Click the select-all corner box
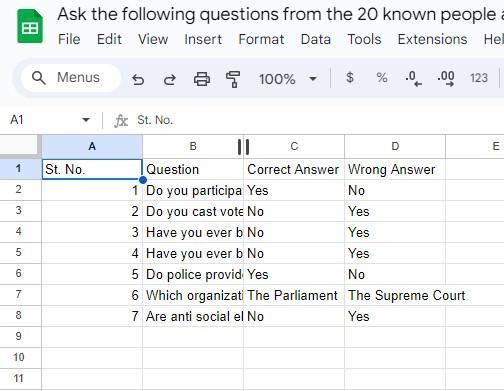The width and height of the screenshot is (504, 391). click(x=20, y=145)
